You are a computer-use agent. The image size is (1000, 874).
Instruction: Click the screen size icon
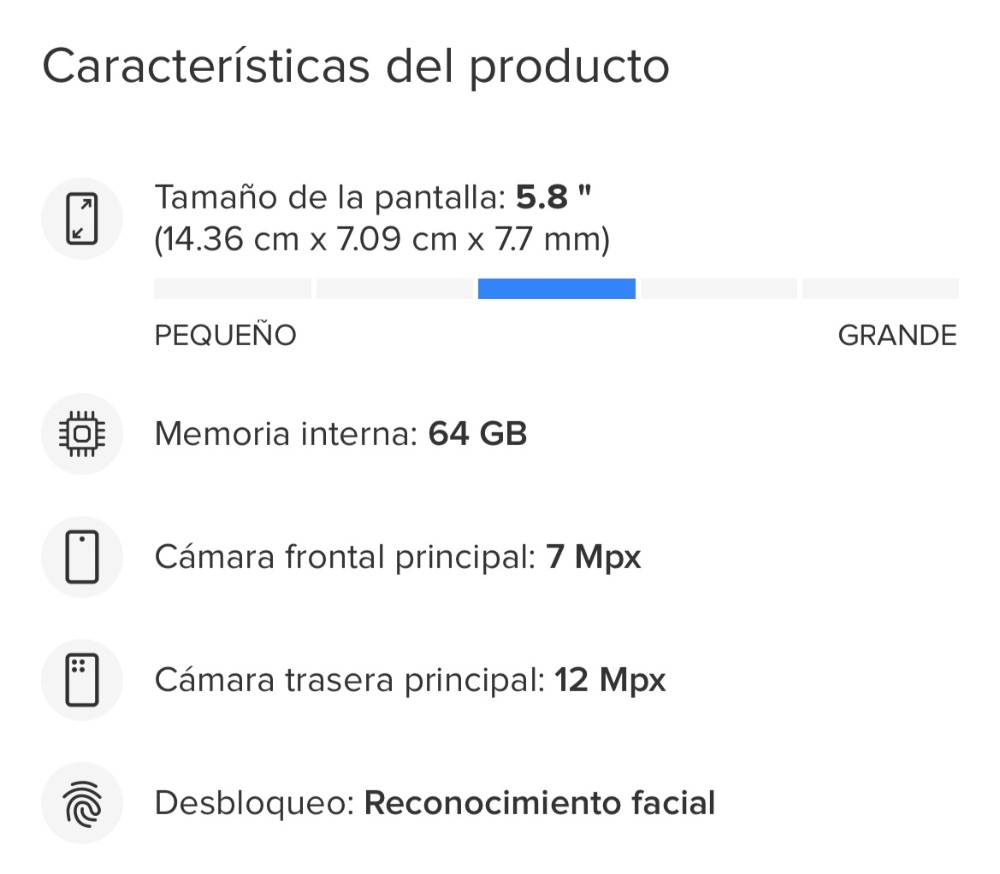click(82, 219)
